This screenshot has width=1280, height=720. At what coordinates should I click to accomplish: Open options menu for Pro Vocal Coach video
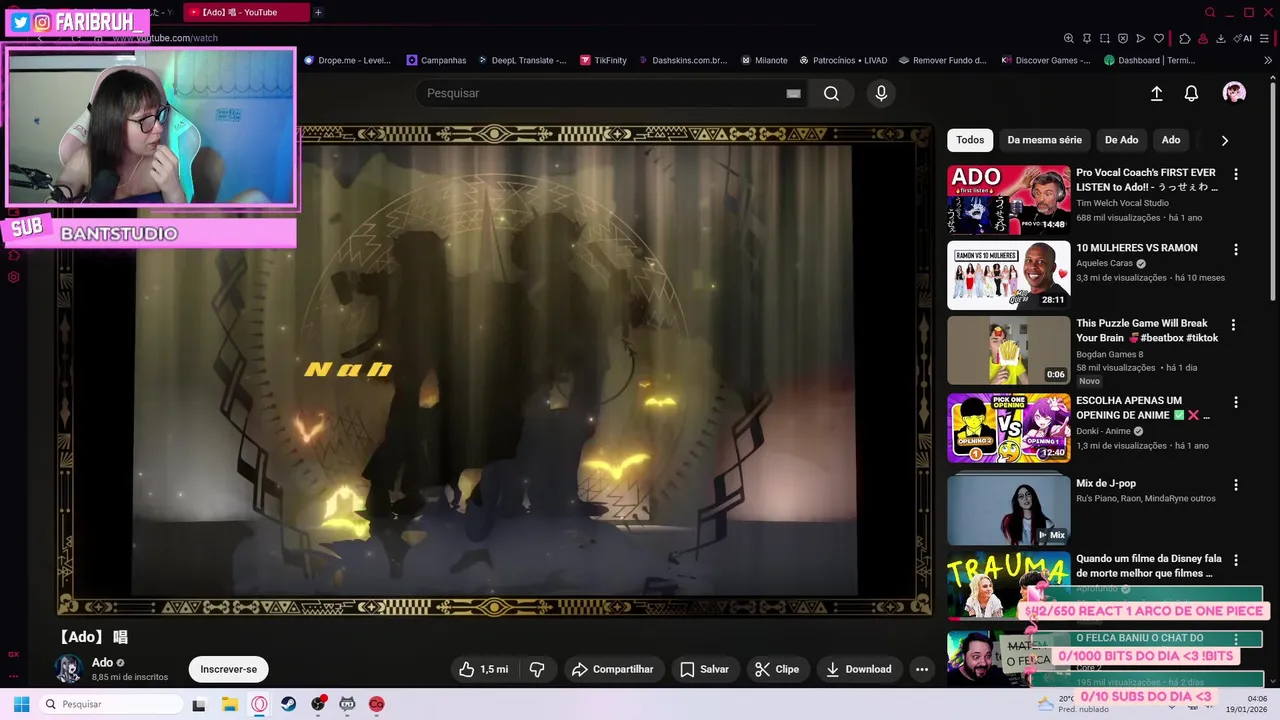coord(1236,174)
